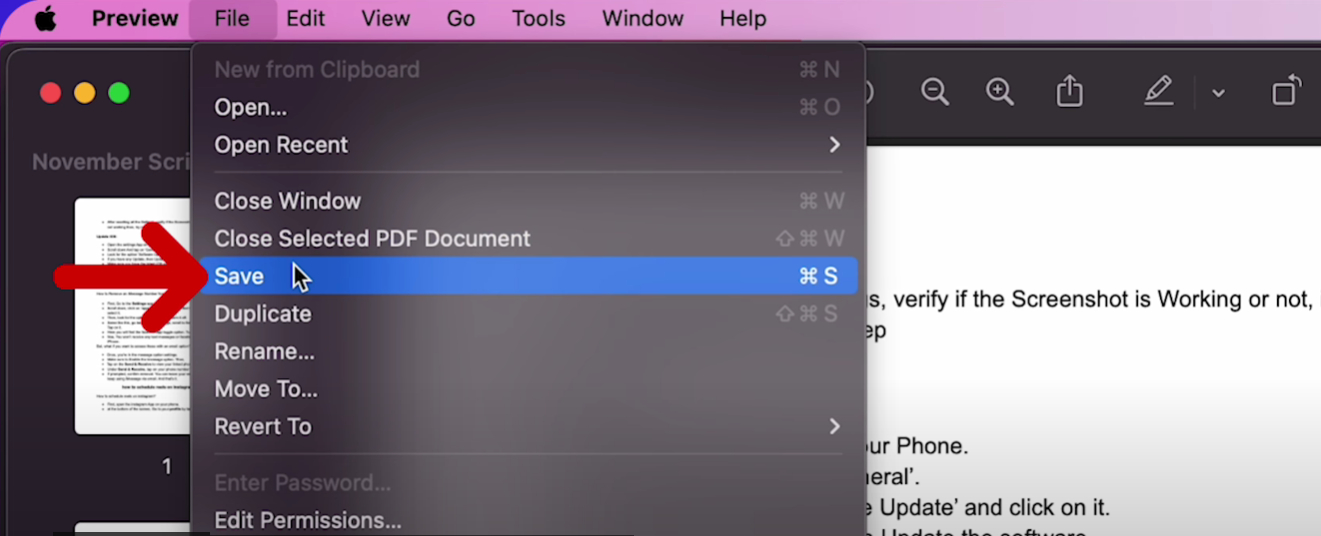Image resolution: width=1321 pixels, height=536 pixels.
Task: Click the Markup pen icon
Action: pyautogui.click(x=1158, y=92)
